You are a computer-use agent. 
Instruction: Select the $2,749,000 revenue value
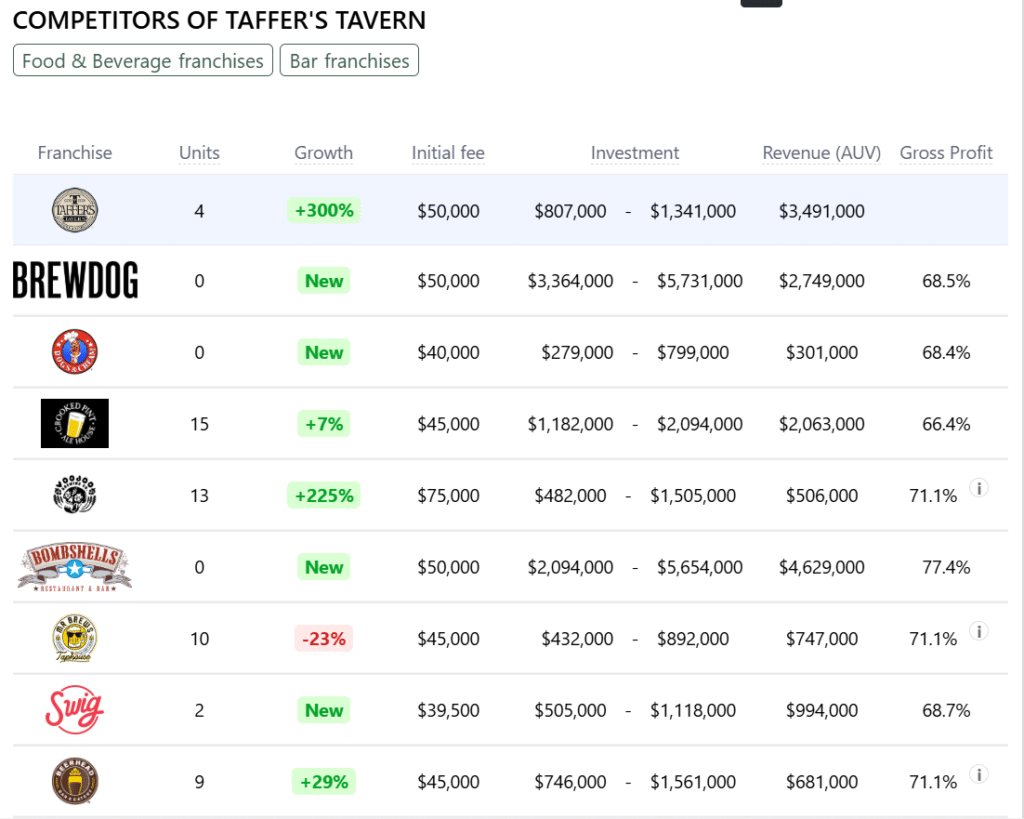pos(822,281)
